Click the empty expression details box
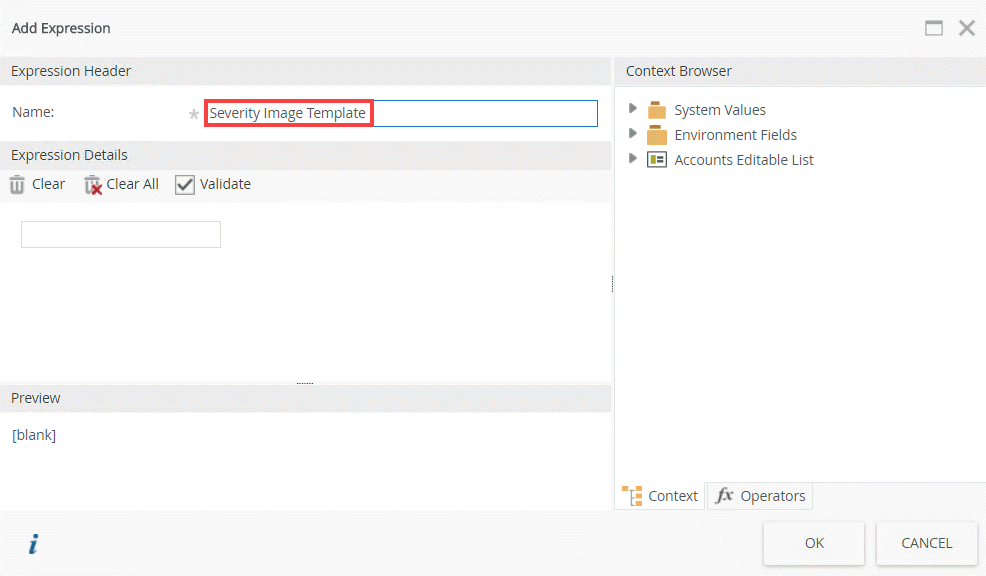986x576 pixels. (x=121, y=234)
